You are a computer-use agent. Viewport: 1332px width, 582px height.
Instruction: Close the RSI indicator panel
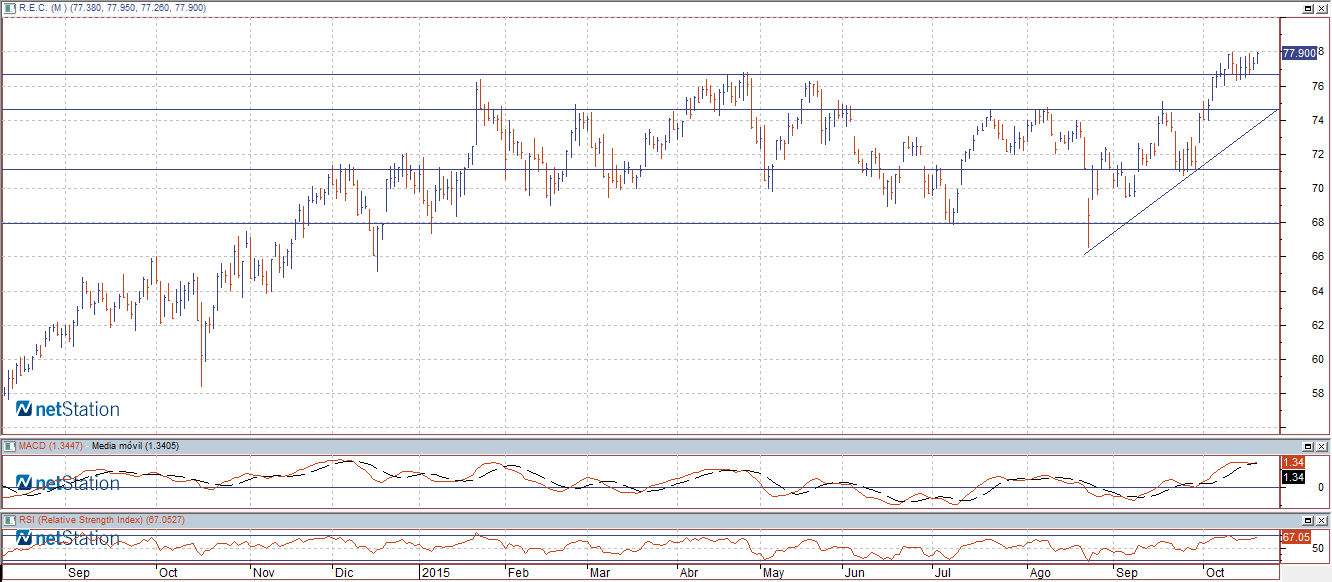(1322, 521)
